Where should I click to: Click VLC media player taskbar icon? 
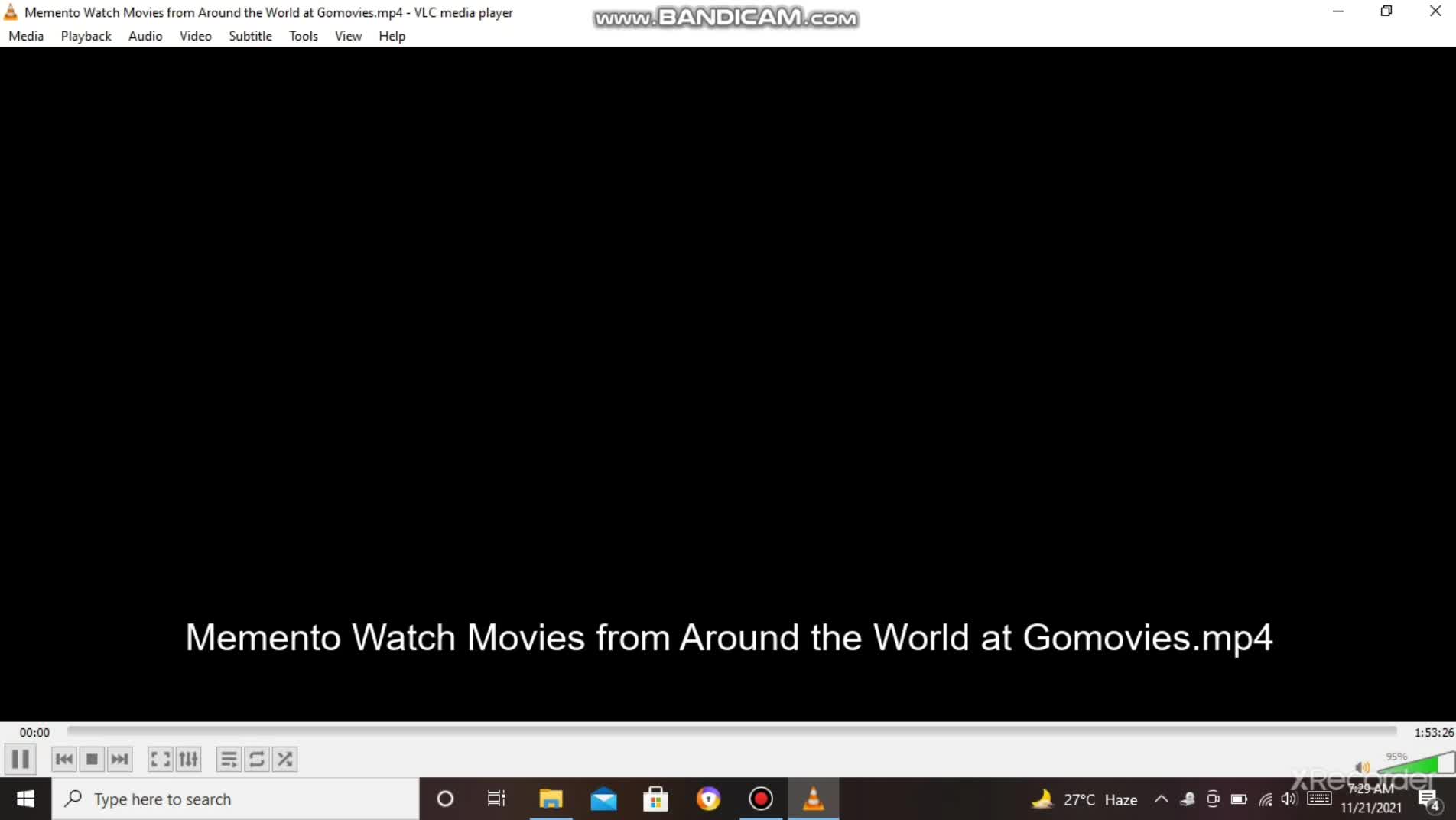[x=813, y=799]
